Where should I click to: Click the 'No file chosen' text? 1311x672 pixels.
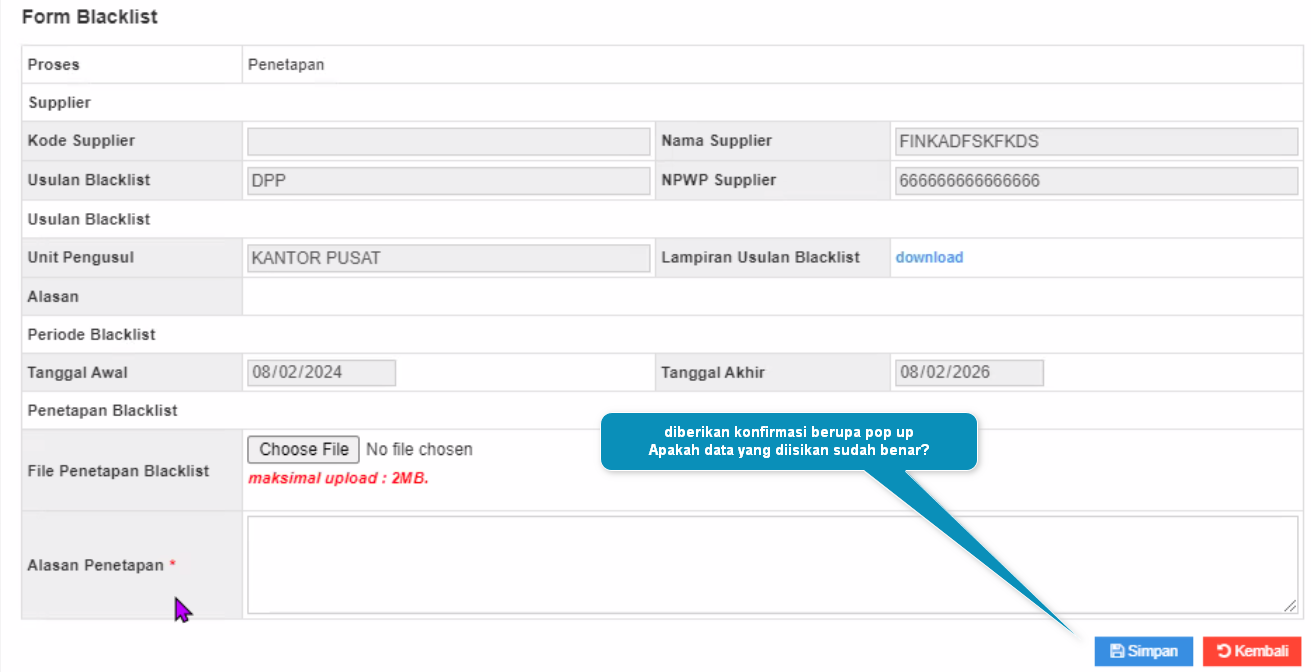419,450
